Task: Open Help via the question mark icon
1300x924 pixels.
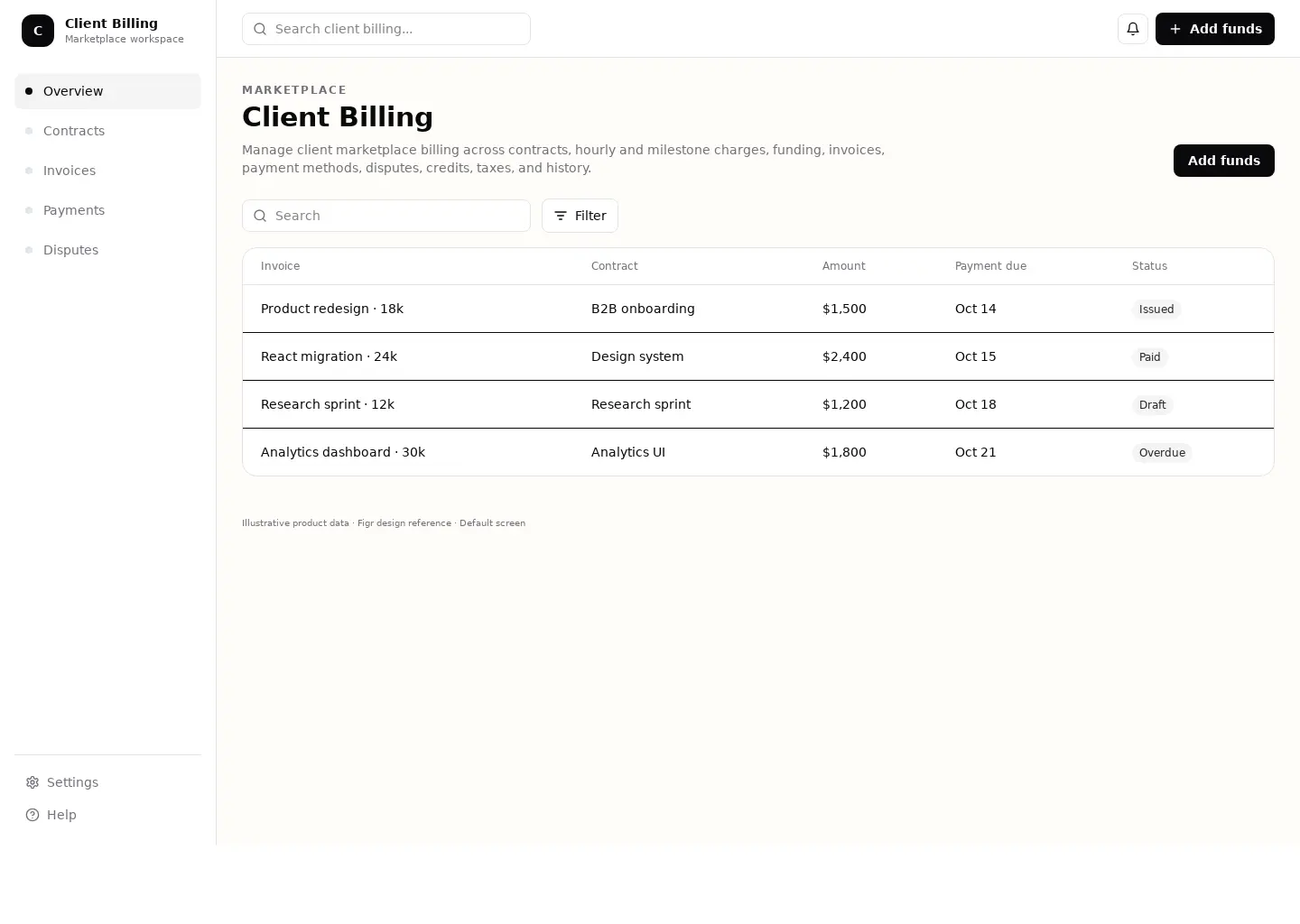Action: pos(32,815)
